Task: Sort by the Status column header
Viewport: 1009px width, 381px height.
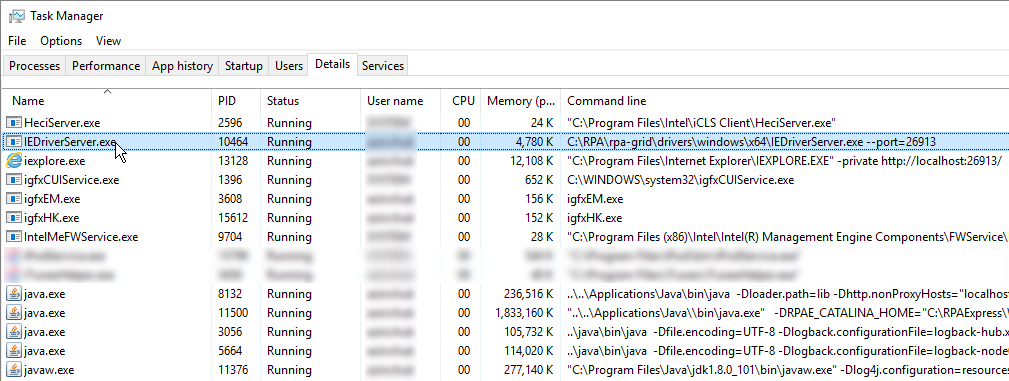Action: pyautogui.click(x=311, y=101)
